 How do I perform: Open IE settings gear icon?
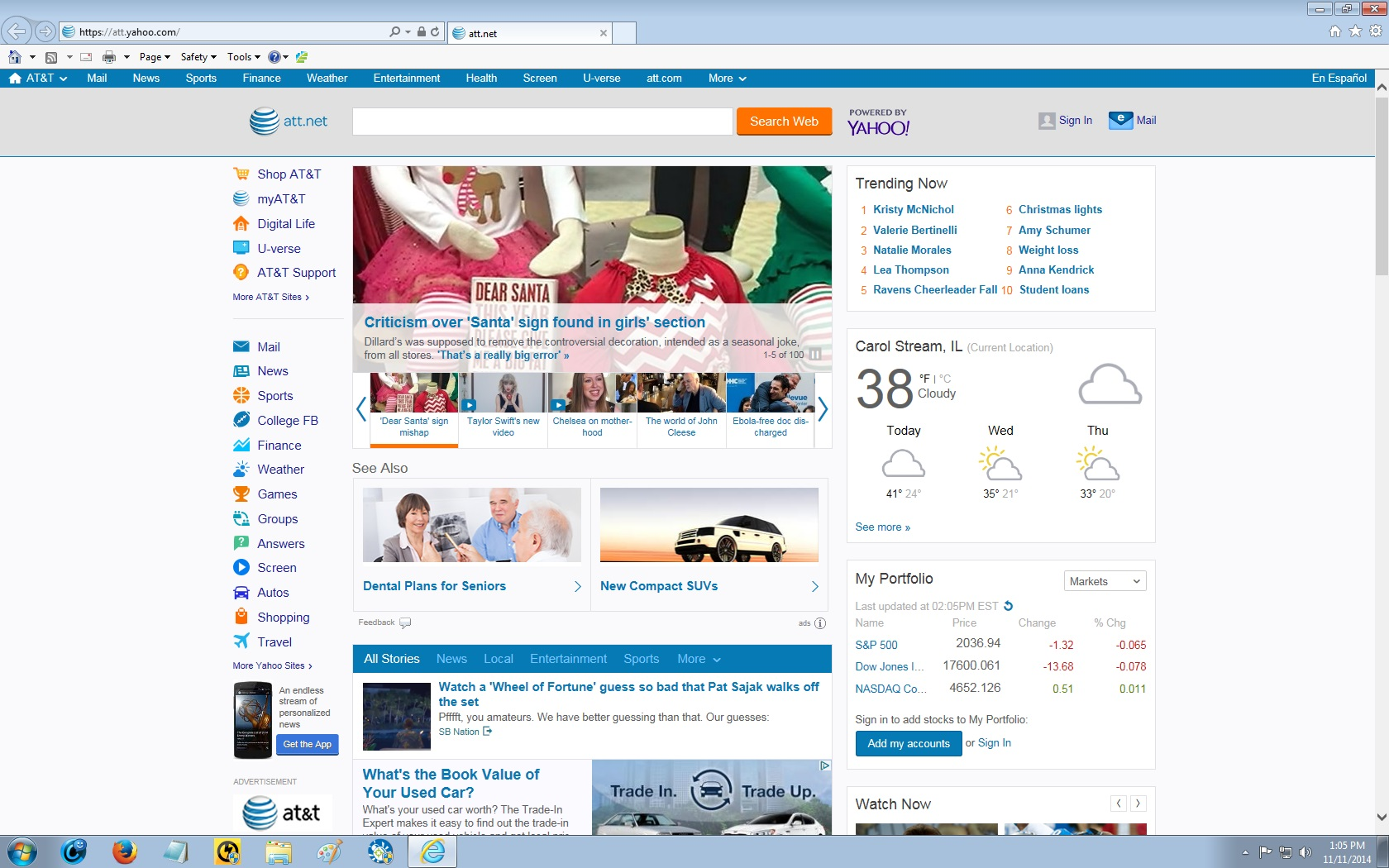[1375, 31]
